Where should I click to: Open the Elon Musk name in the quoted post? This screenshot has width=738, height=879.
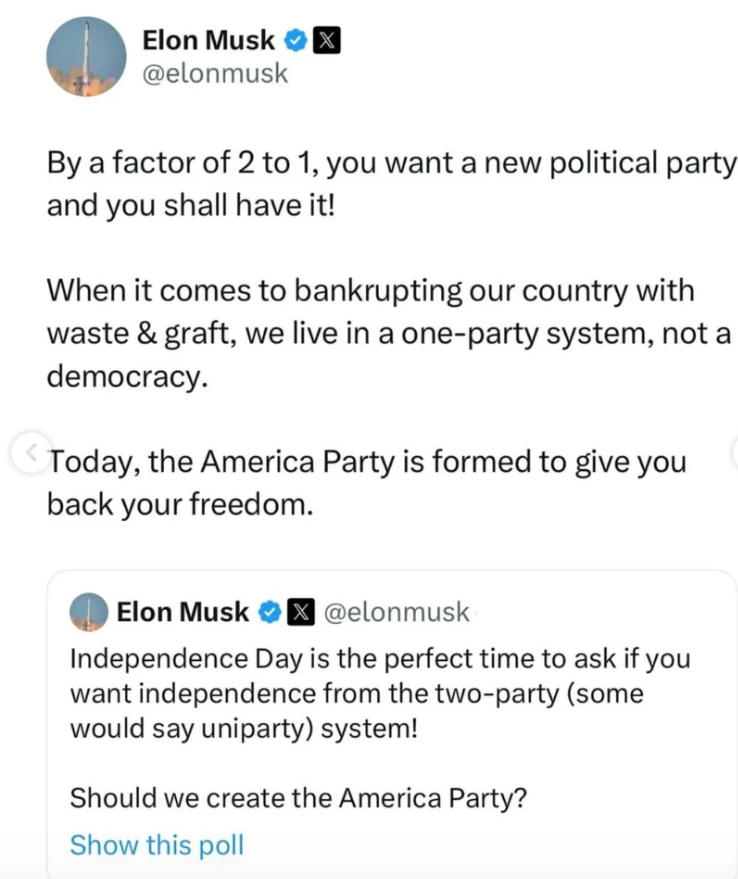click(182, 612)
